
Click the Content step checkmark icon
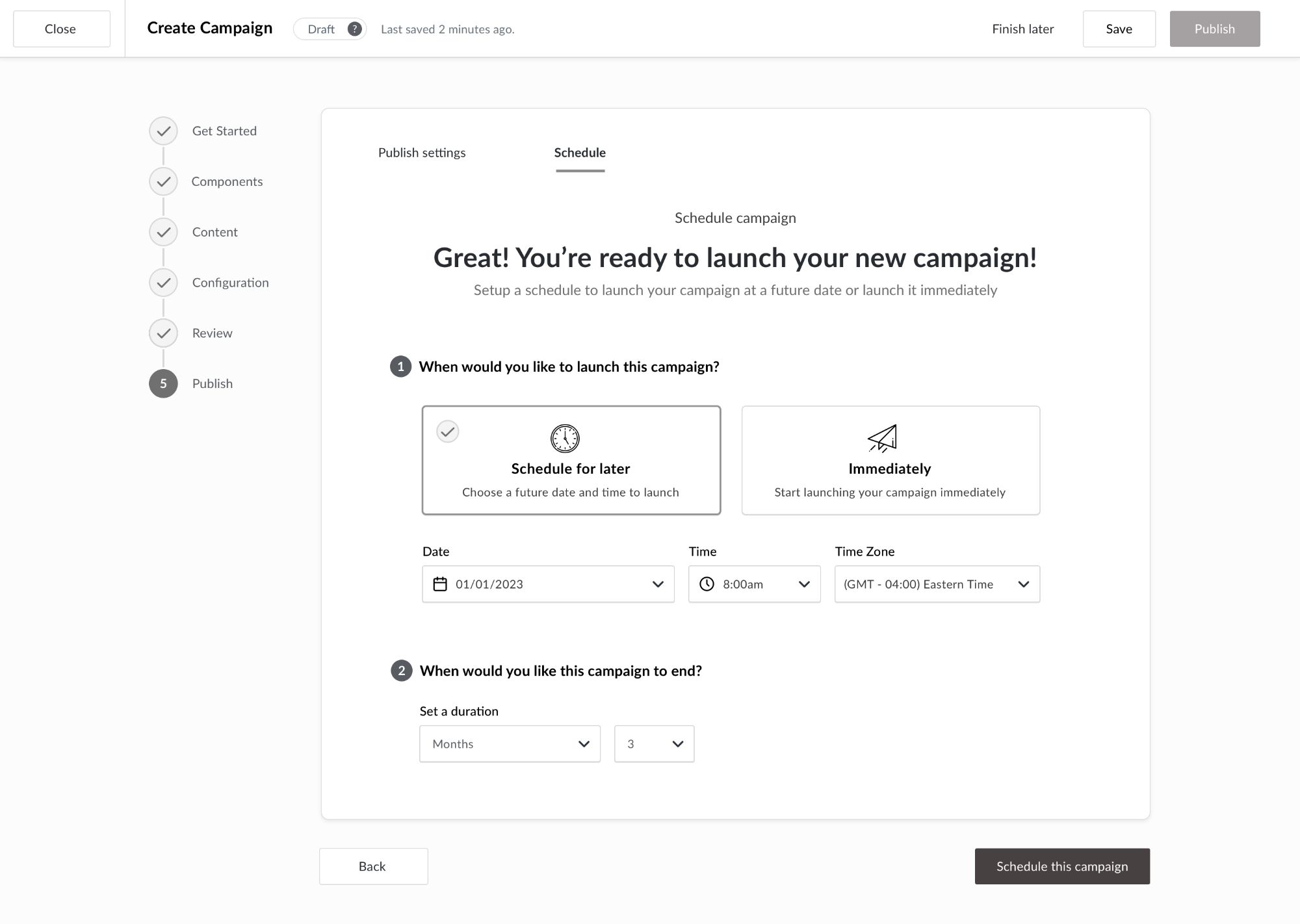coord(163,232)
